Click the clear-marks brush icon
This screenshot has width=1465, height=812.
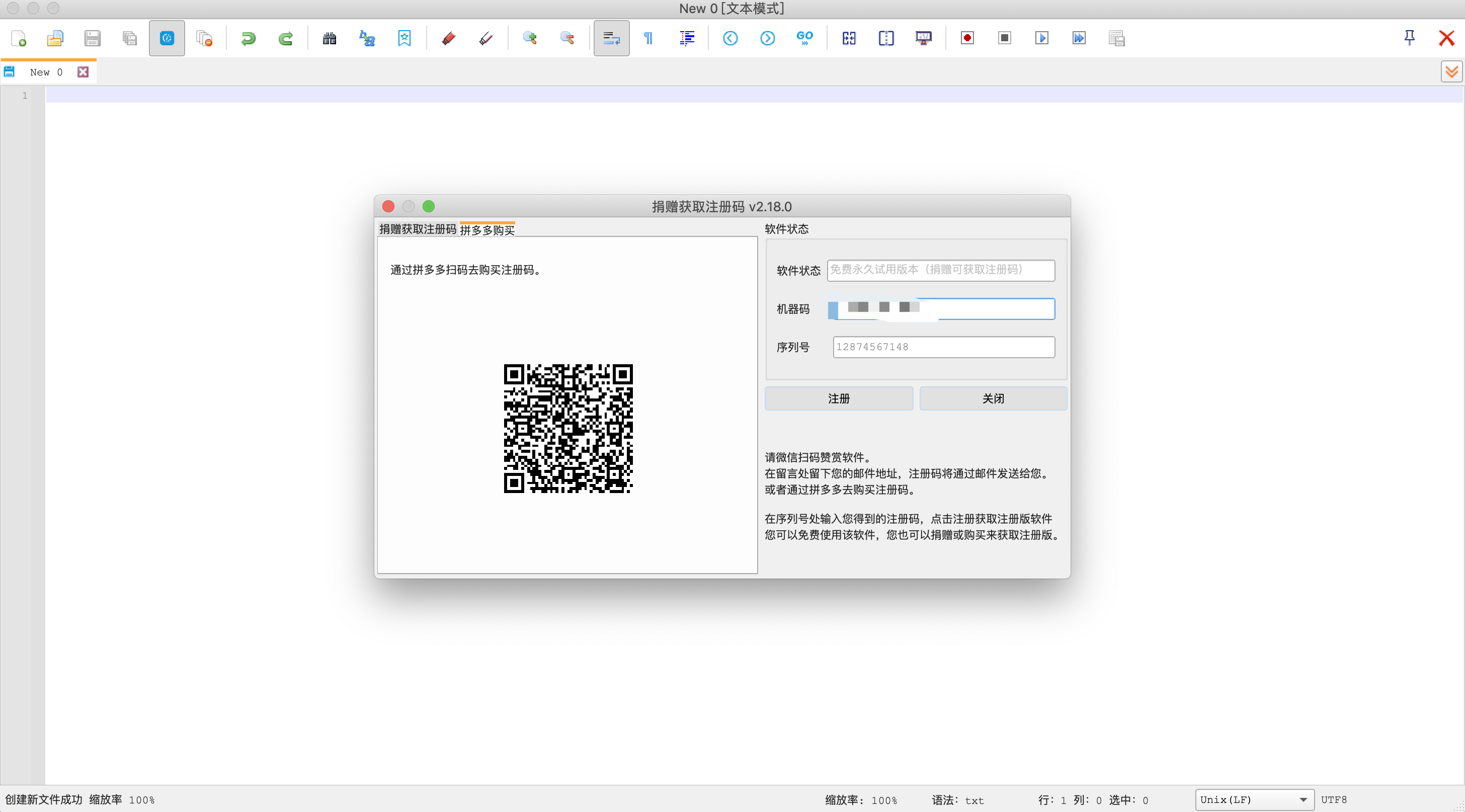click(485, 38)
